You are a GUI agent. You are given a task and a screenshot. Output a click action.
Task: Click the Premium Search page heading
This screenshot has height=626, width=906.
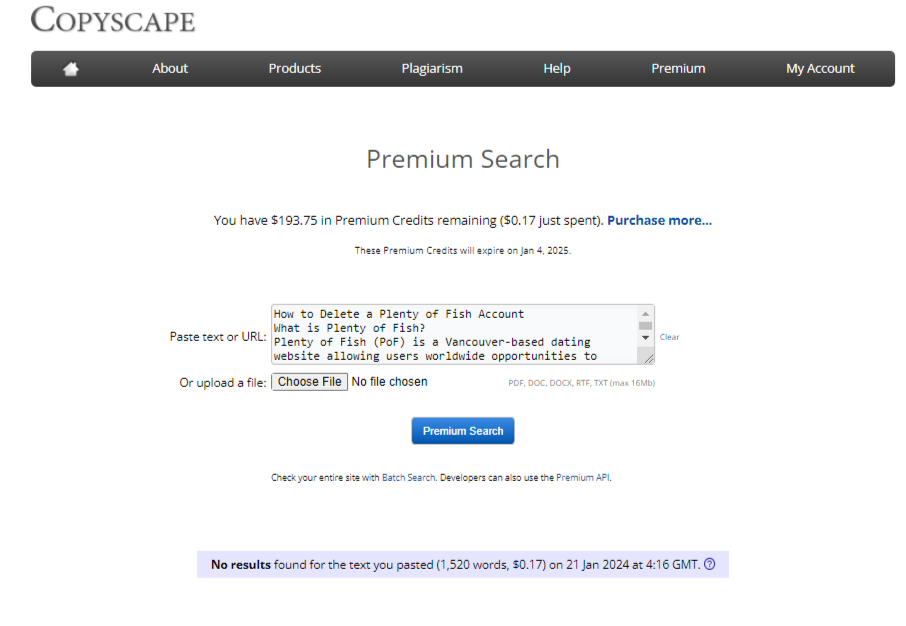[x=463, y=159]
